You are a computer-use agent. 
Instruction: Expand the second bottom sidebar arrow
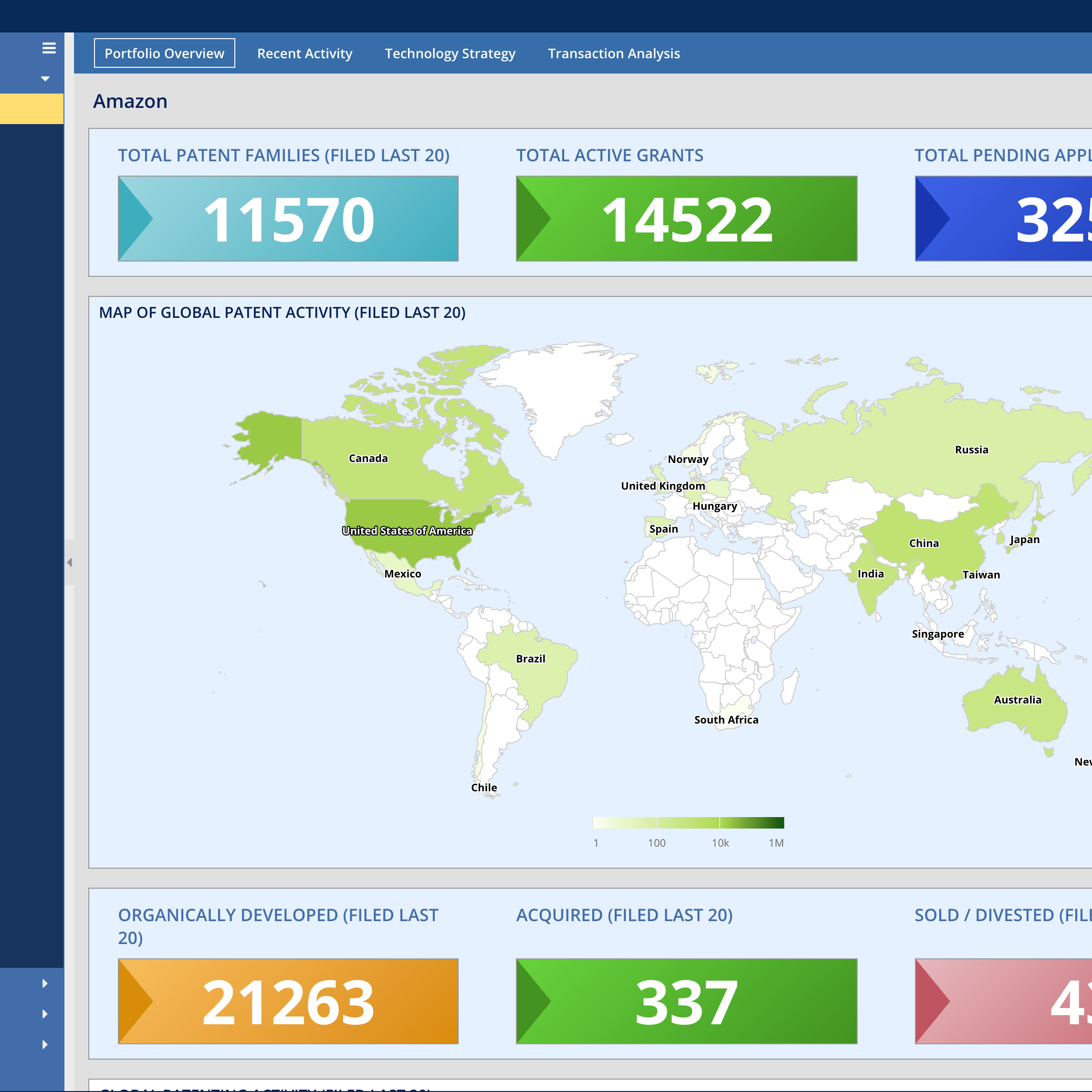[x=45, y=1014]
